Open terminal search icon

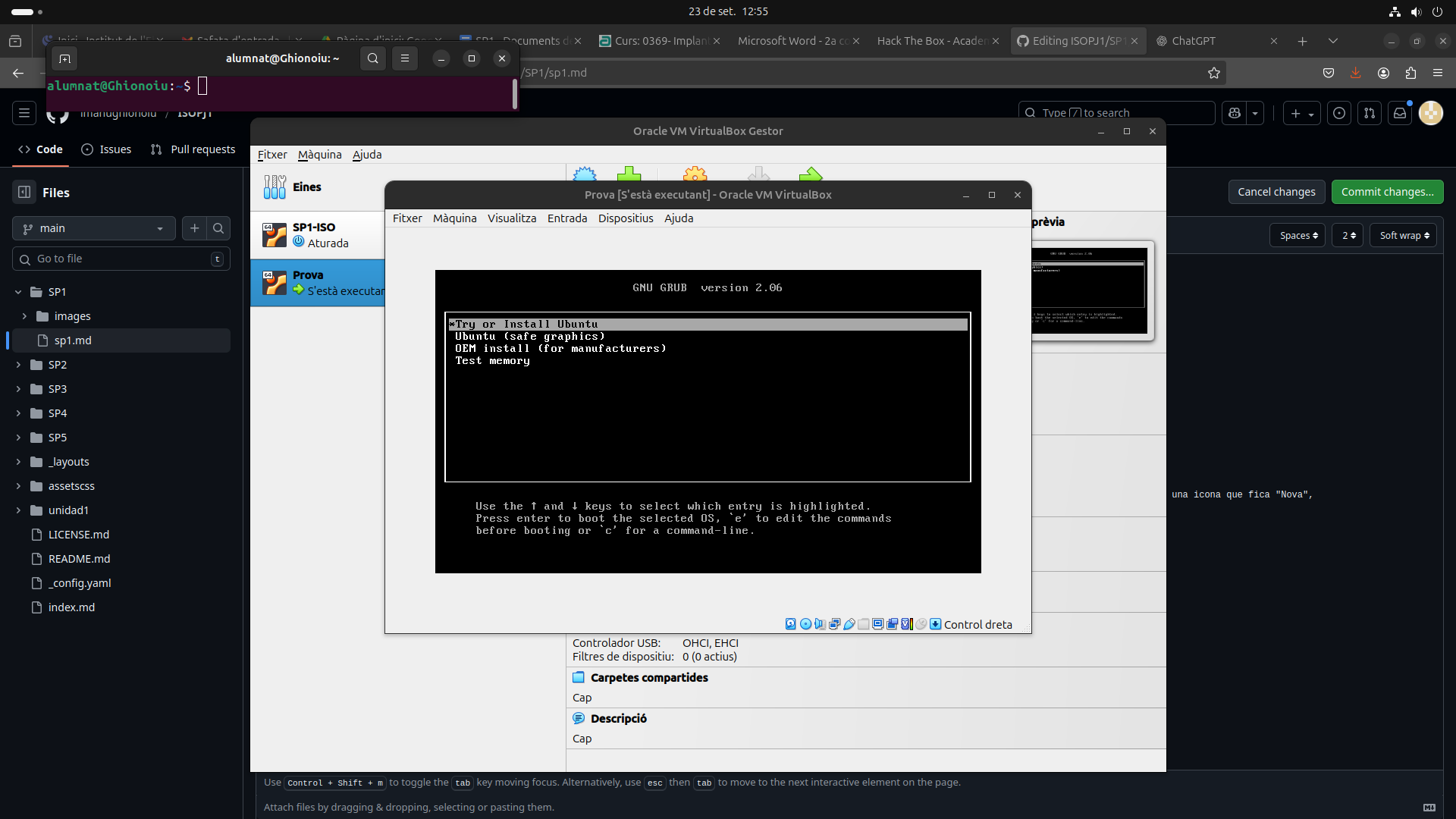[x=372, y=58]
